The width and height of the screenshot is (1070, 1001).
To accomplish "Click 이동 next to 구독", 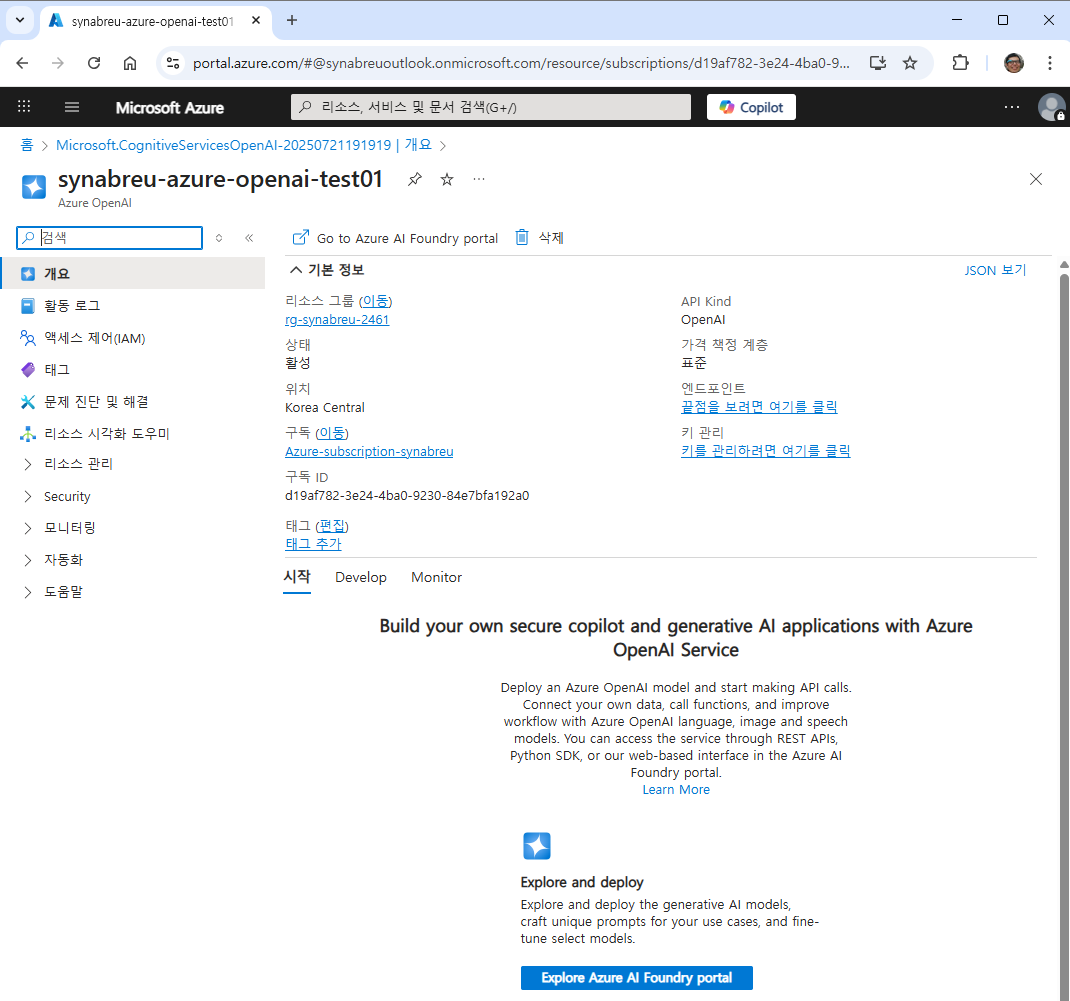I will [x=332, y=433].
